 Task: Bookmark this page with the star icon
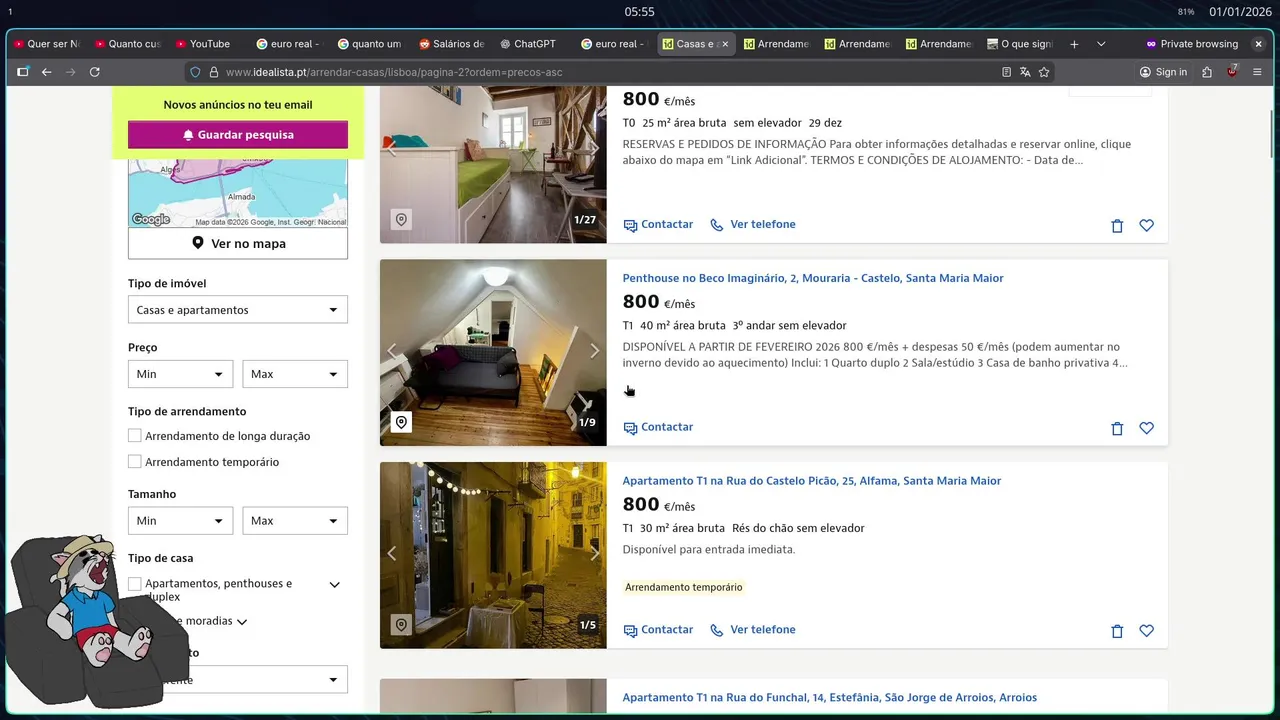coord(1044,72)
